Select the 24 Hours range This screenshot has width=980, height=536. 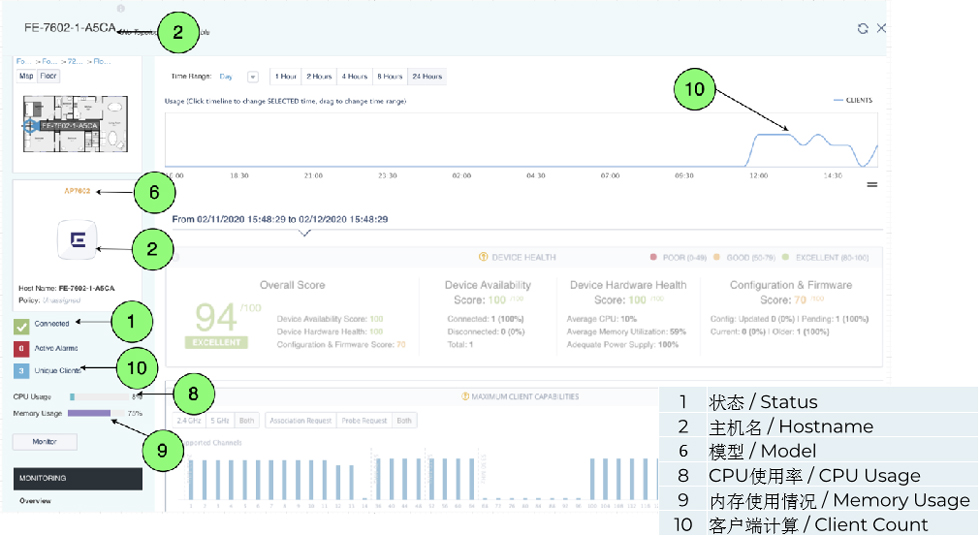427,77
